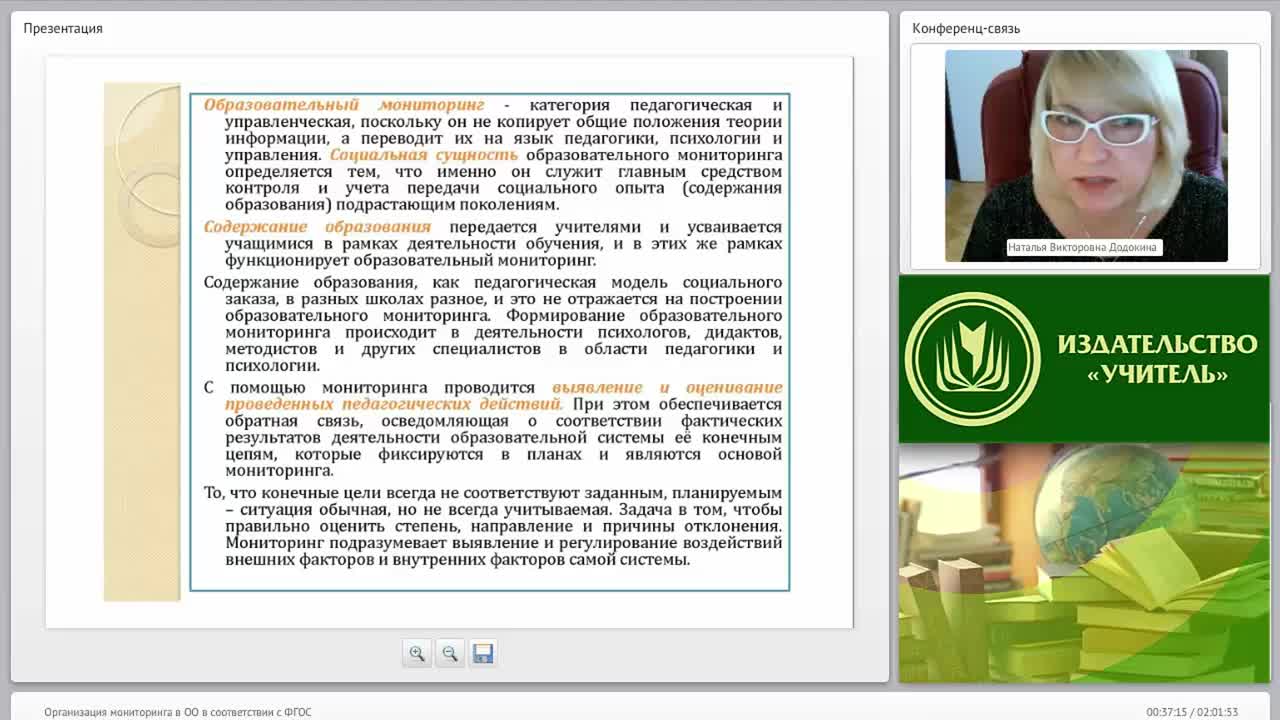Screen dimensions: 1280x720
Task: Click the presenter webcam video
Action: 1086,156
